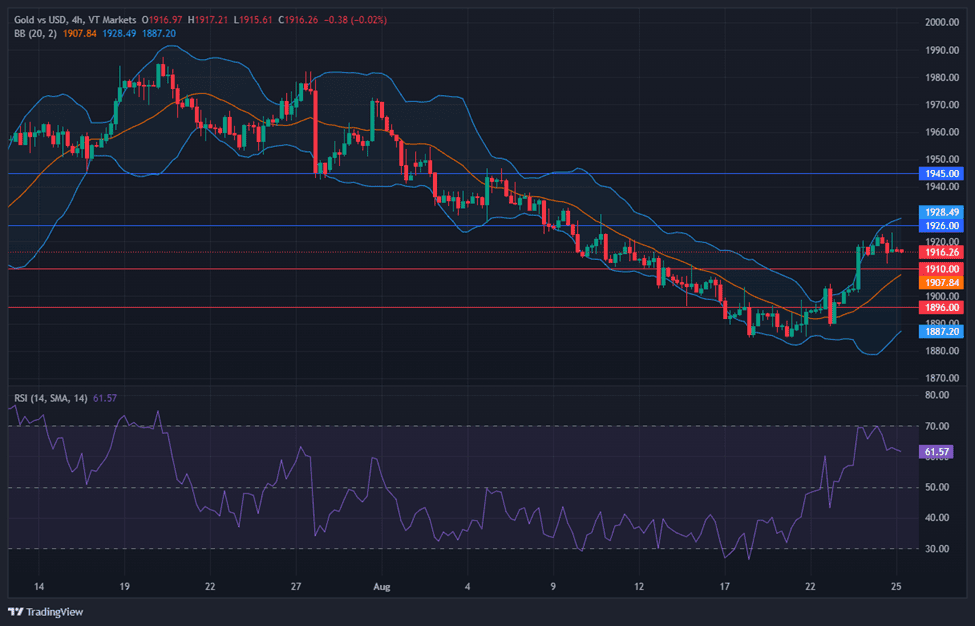The image size is (975, 626).
Task: Click the purple 61.57 RSI axis label
Action: click(x=936, y=452)
